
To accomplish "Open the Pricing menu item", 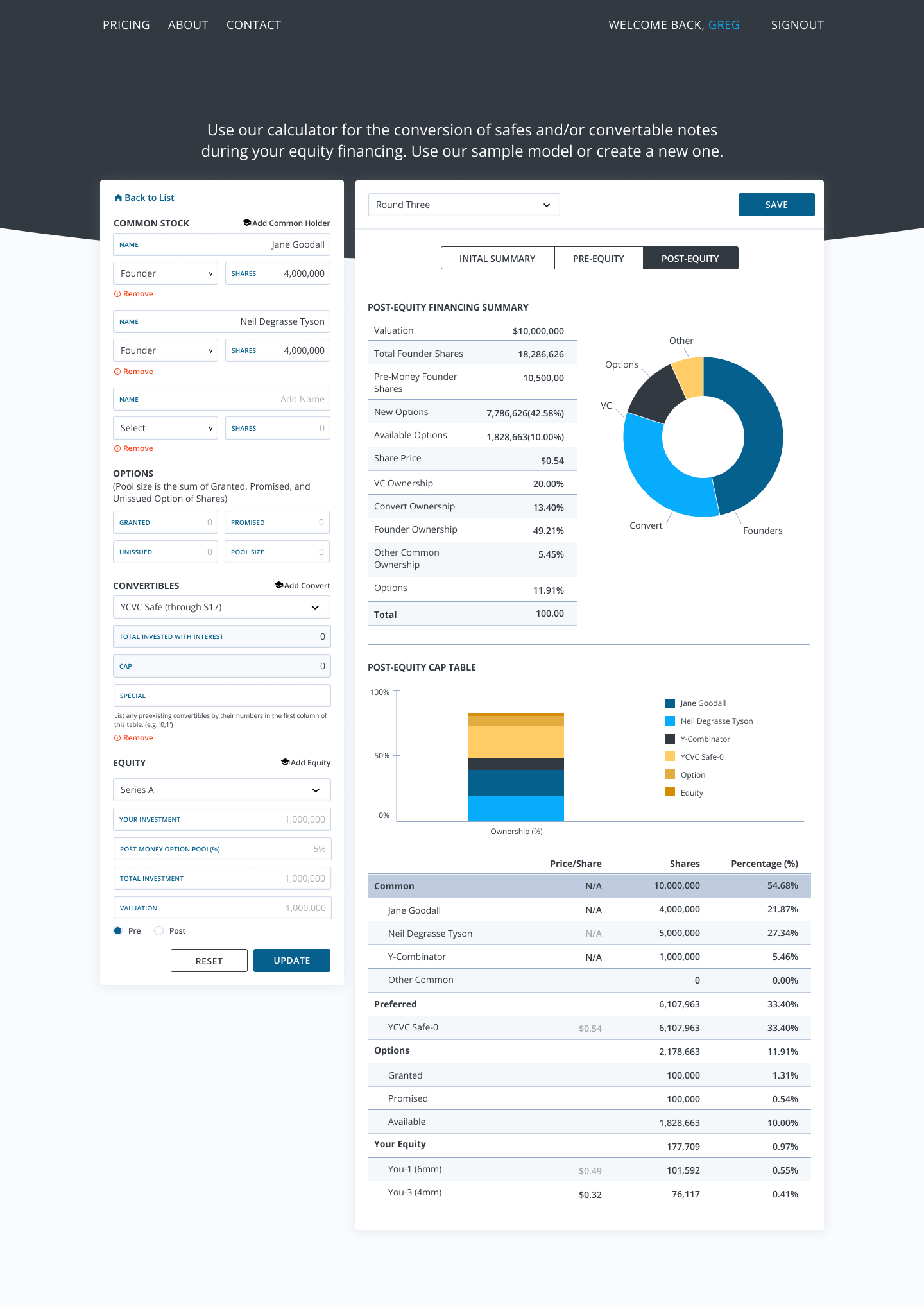I will (x=126, y=25).
